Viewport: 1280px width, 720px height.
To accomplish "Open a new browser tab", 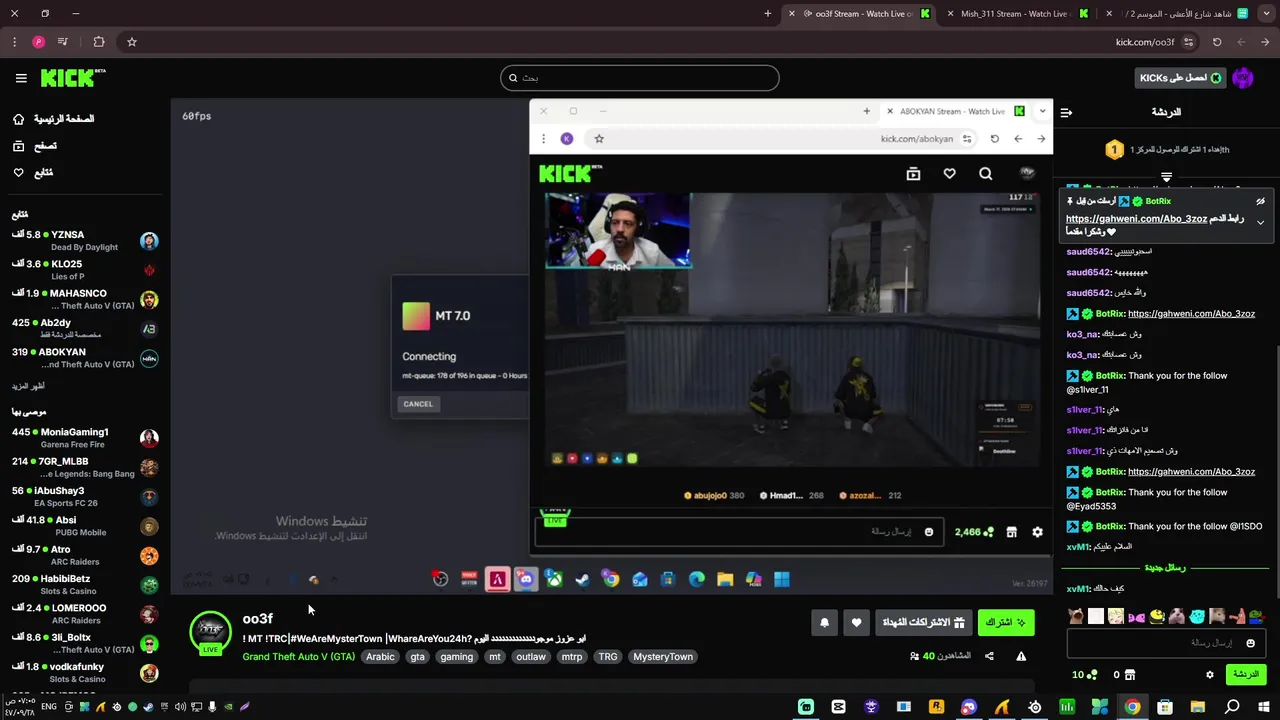I will [768, 14].
